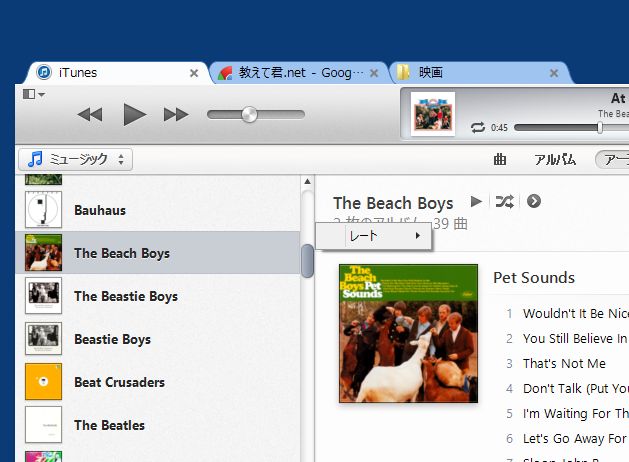Viewport: 629px width, 462px height.
Task: Switch to the 映画 folder tab
Action: click(x=479, y=73)
